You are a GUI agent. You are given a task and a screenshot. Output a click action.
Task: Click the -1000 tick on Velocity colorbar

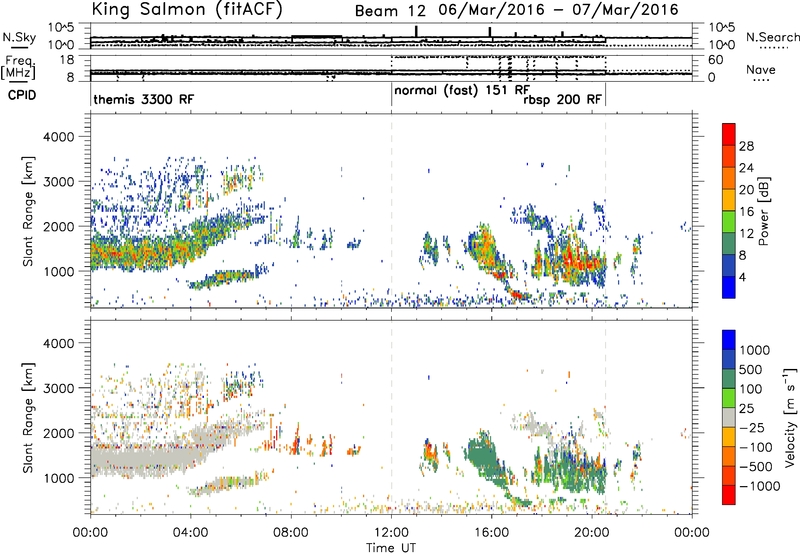click(x=759, y=486)
